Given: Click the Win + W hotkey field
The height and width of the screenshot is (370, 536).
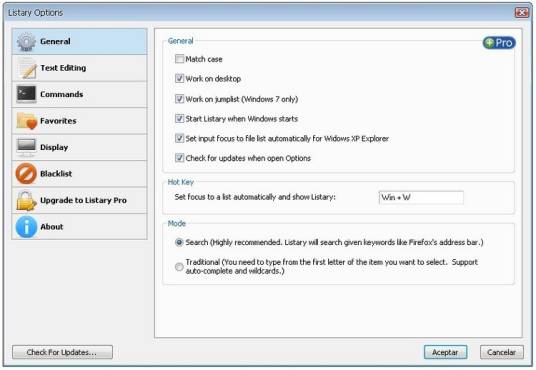Looking at the screenshot, I should tap(421, 198).
